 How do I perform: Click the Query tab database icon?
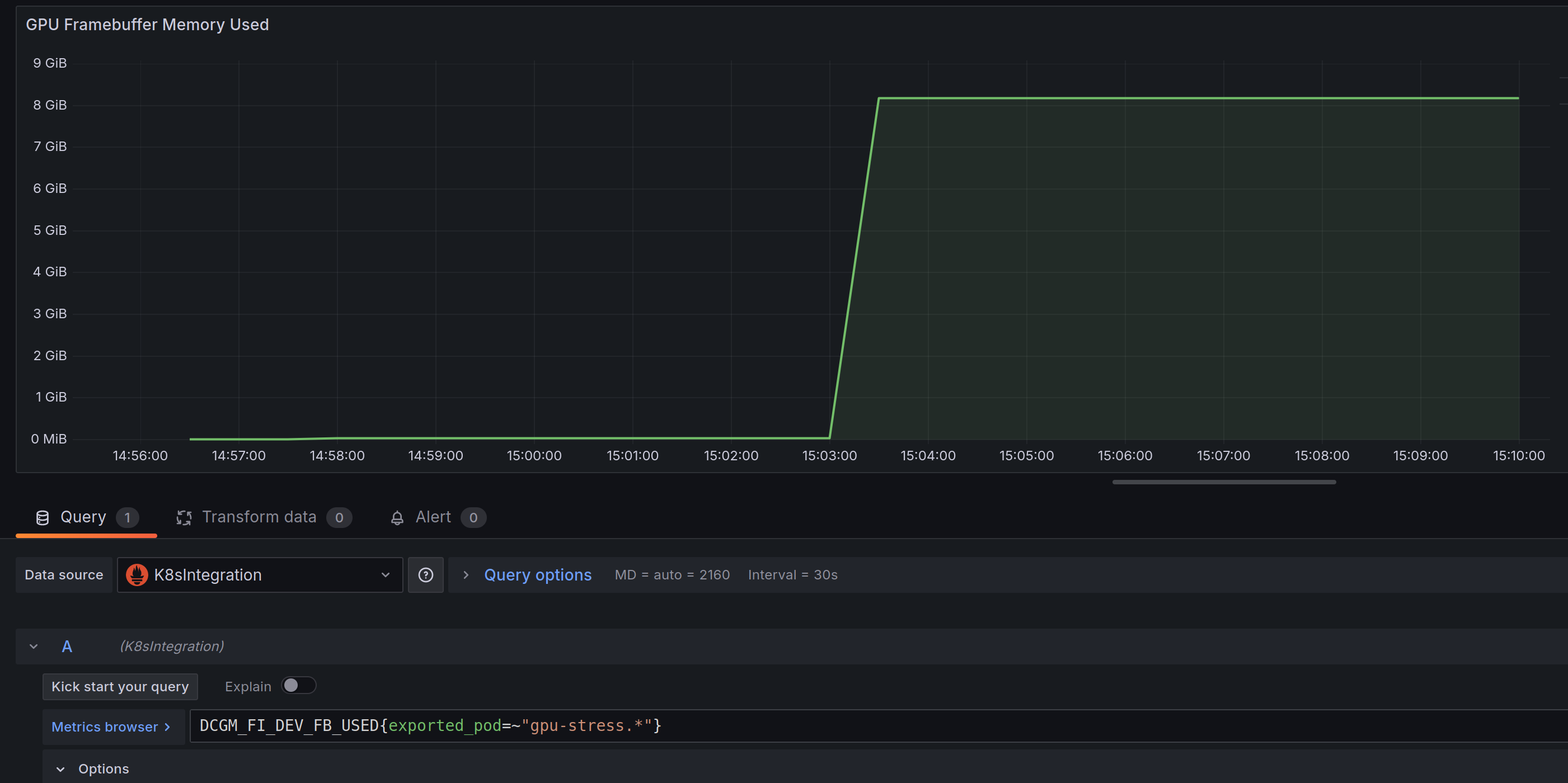click(x=43, y=518)
